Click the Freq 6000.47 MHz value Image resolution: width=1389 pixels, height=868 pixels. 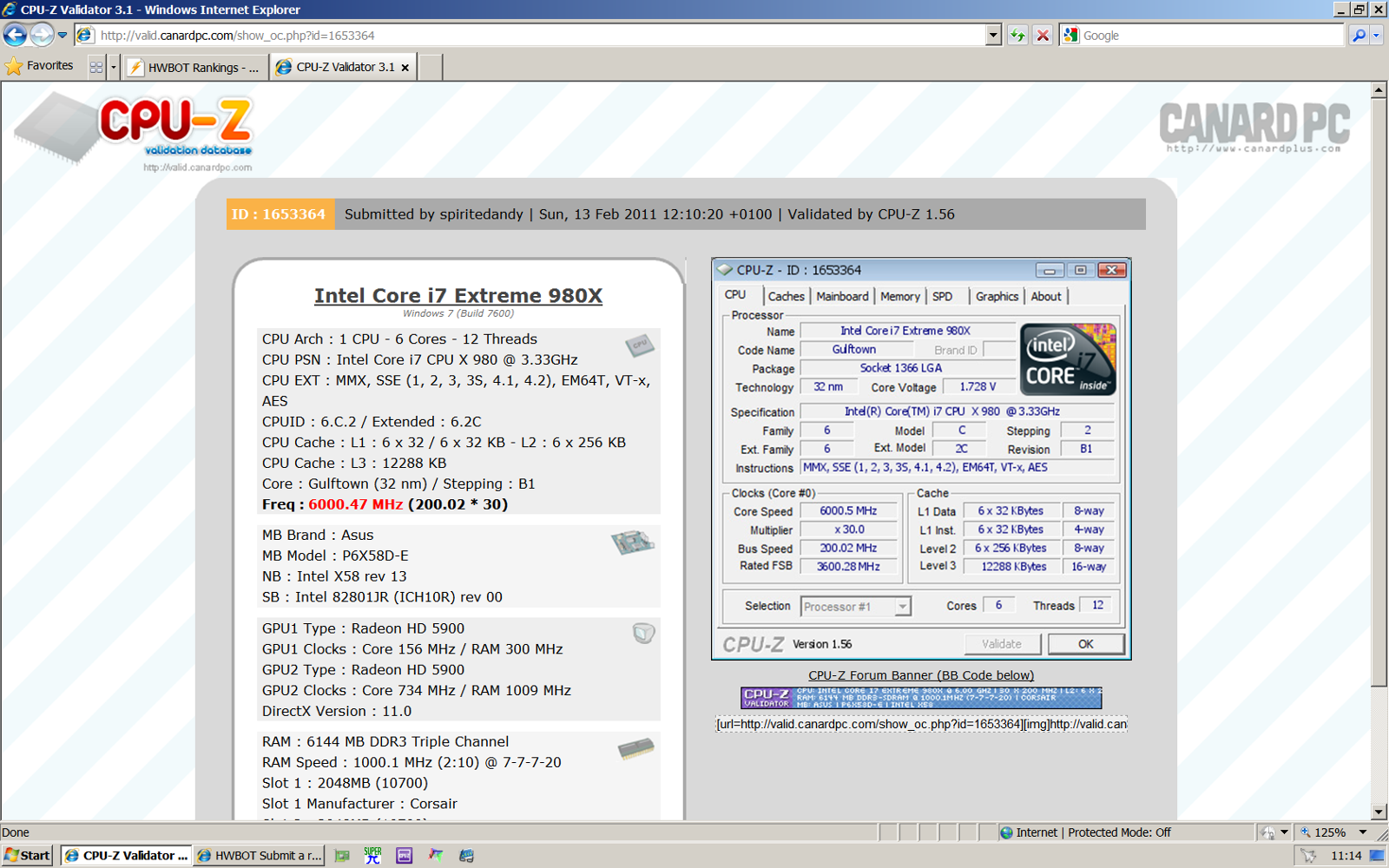(356, 504)
